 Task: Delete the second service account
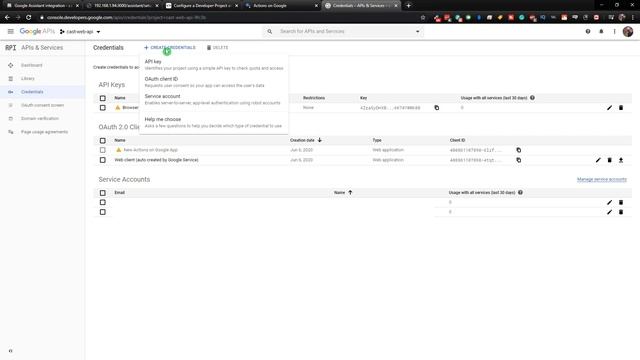coord(621,212)
